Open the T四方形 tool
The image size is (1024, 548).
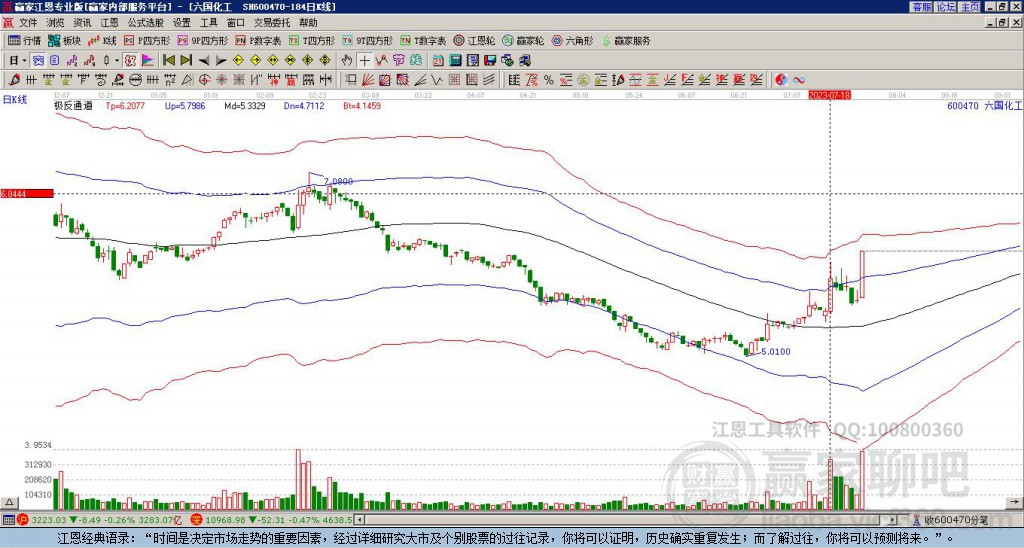312,41
